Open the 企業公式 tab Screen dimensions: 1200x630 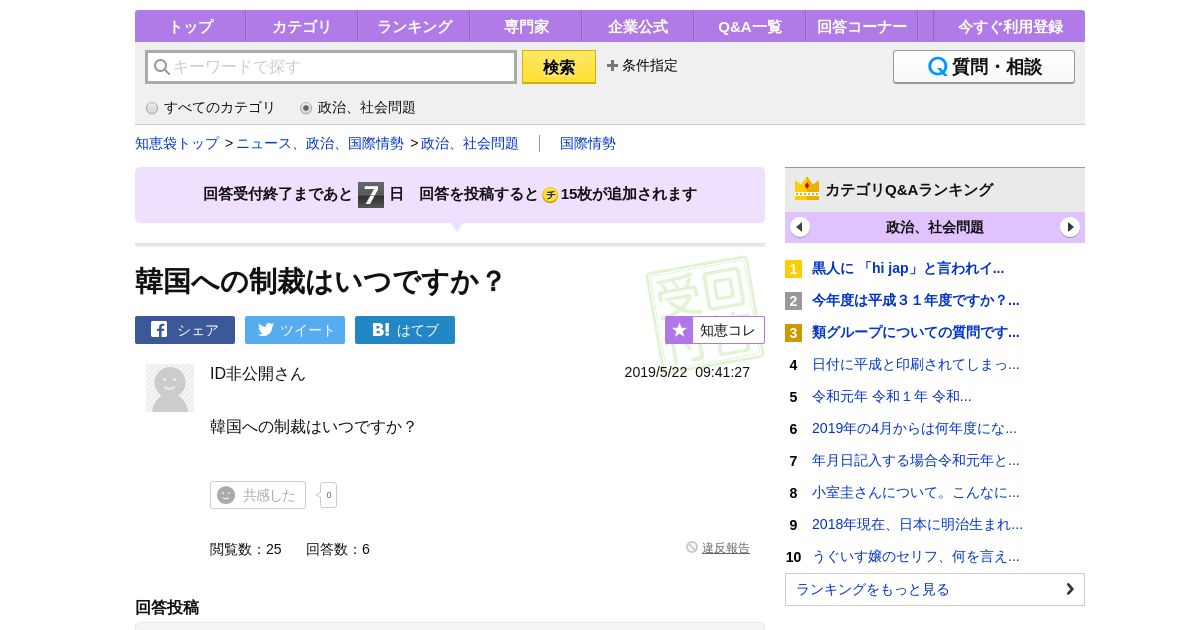tap(638, 27)
